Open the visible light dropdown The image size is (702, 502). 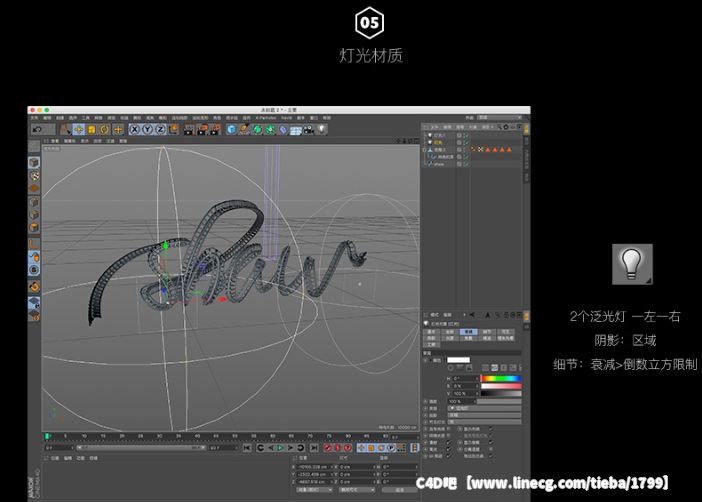click(485, 422)
